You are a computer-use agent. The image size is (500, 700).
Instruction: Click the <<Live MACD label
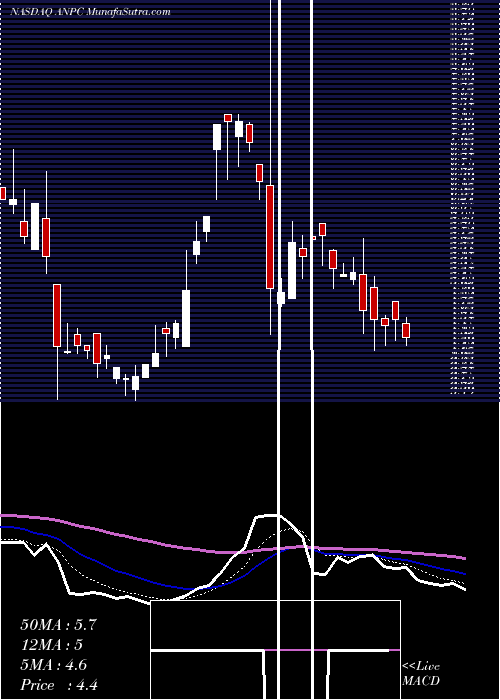[421, 674]
